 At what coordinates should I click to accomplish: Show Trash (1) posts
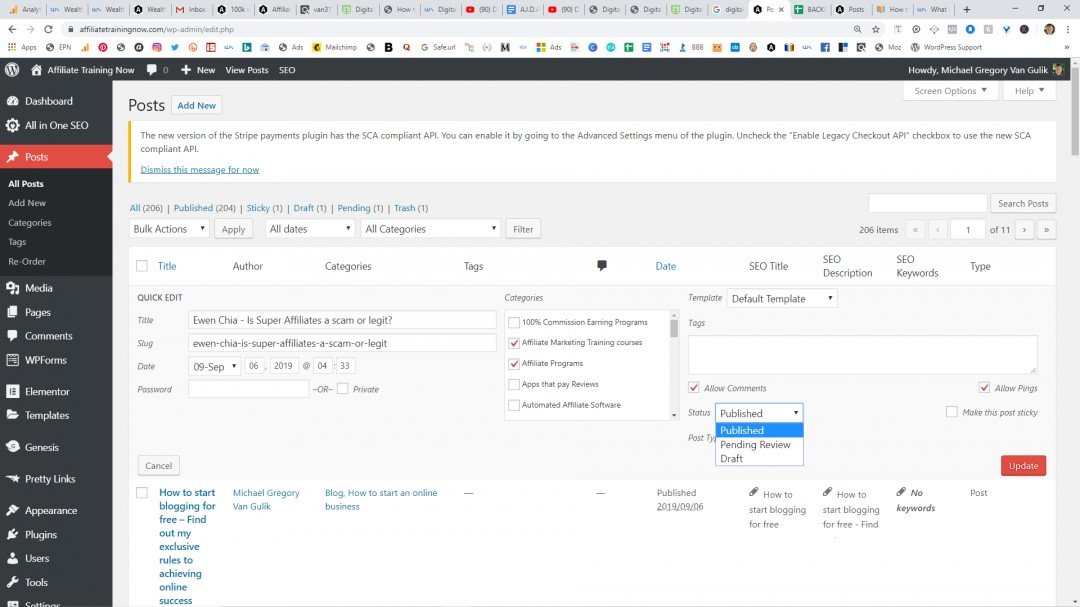(x=411, y=207)
